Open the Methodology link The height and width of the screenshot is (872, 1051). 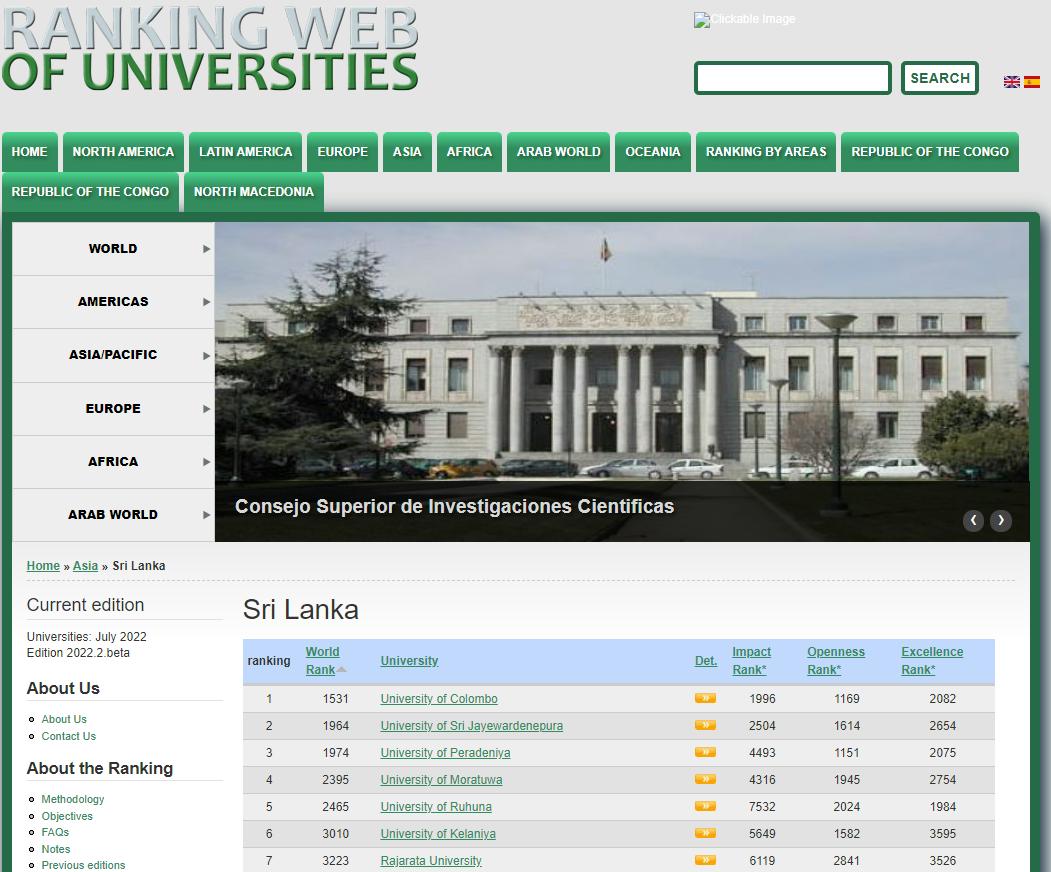[x=72, y=799]
